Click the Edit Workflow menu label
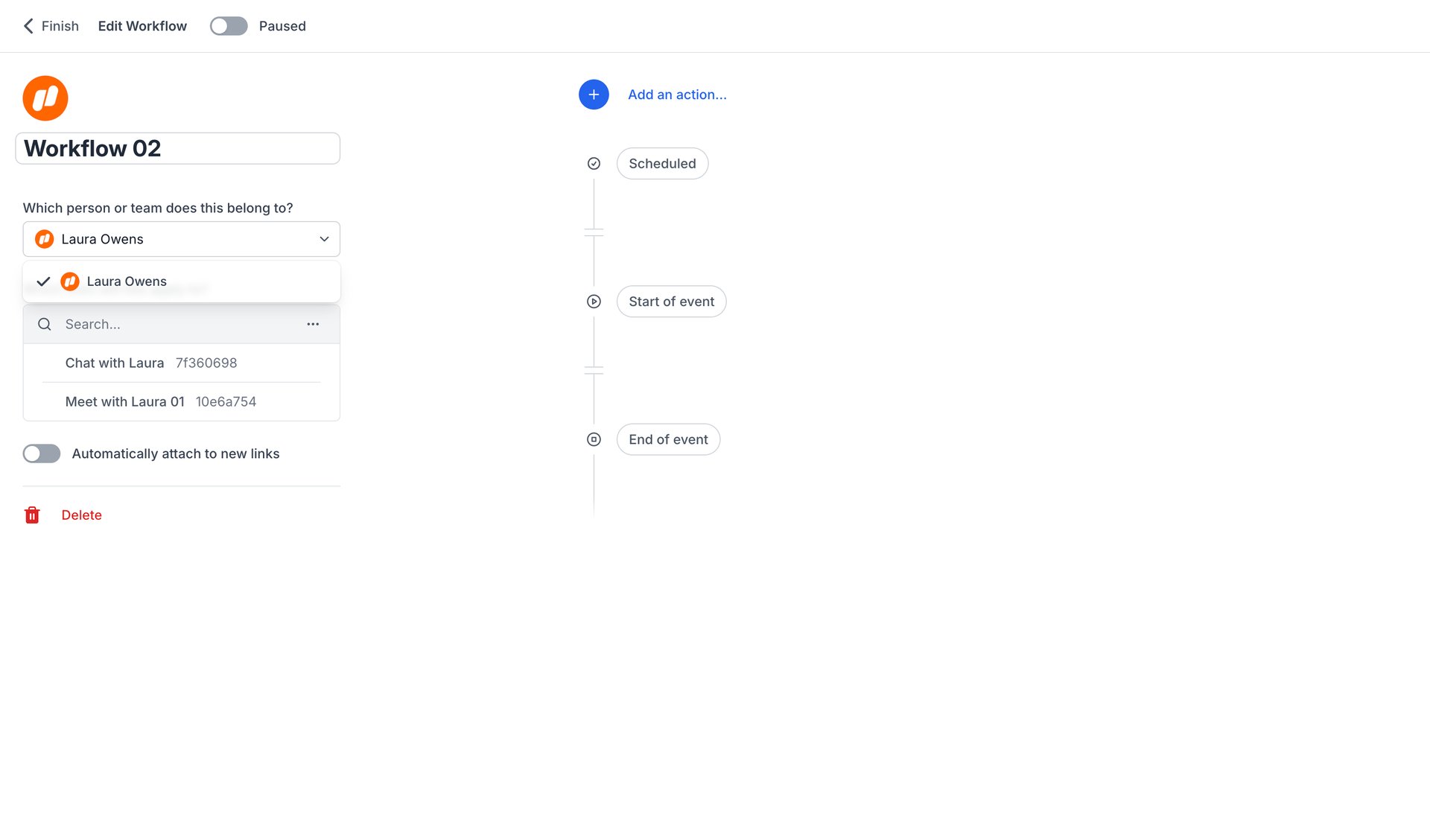Image resolution: width=1430 pixels, height=840 pixels. tap(142, 25)
